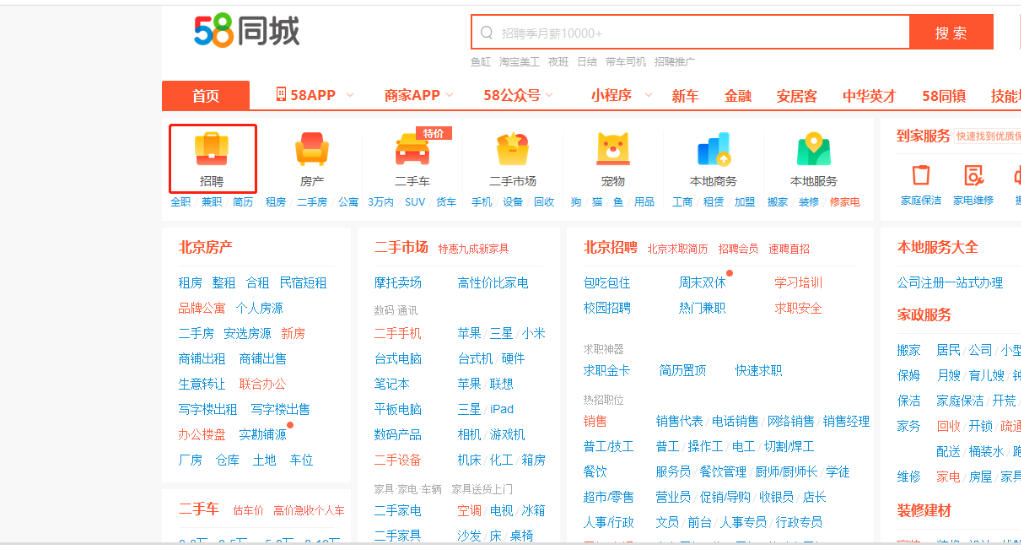Select the 首页 tab
The height and width of the screenshot is (545, 1021).
(x=206, y=96)
